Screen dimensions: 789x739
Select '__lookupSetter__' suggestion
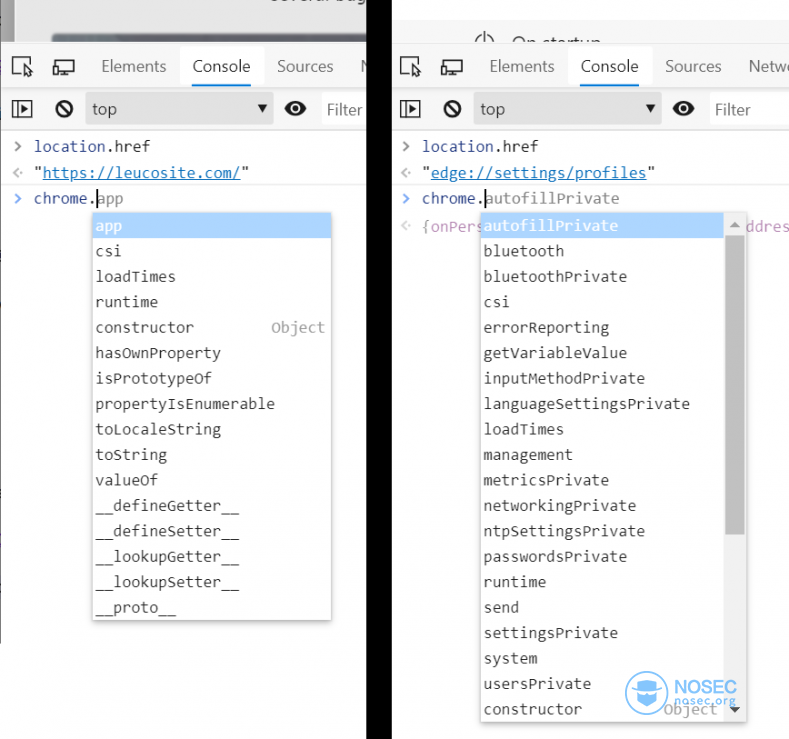[x=212, y=582]
